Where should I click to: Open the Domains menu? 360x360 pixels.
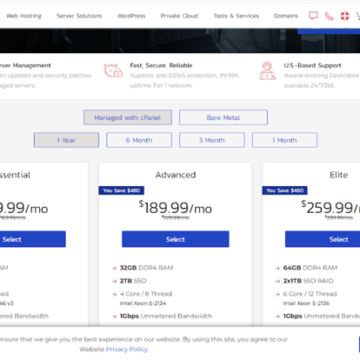[x=286, y=16]
